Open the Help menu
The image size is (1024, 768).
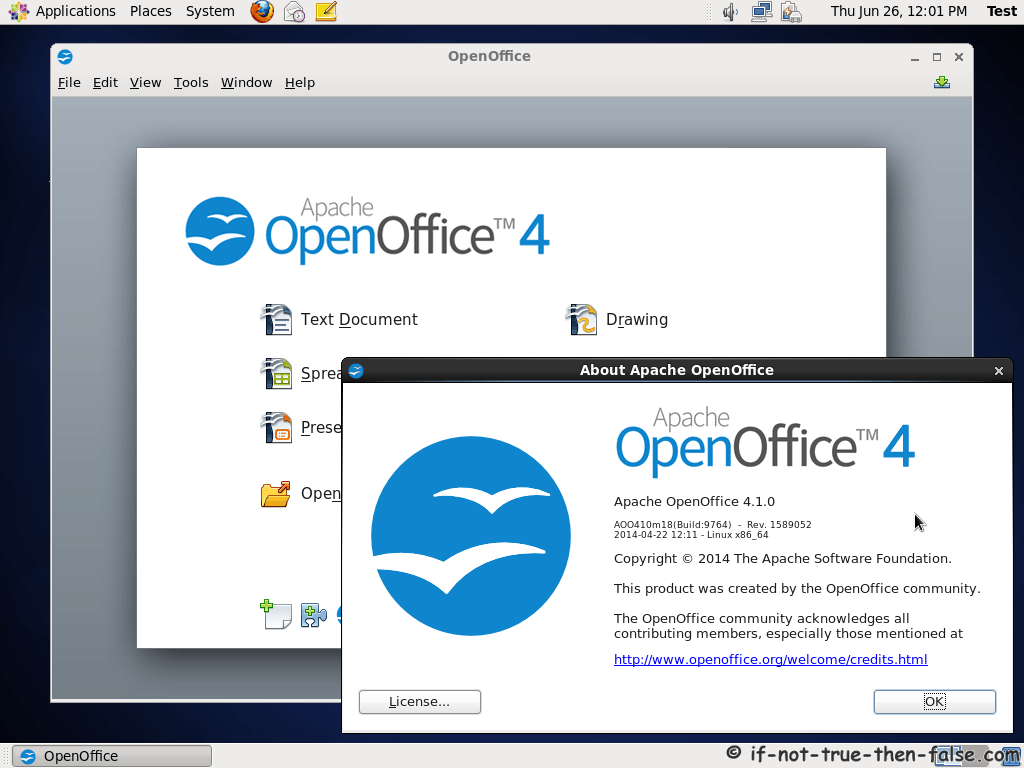click(300, 82)
